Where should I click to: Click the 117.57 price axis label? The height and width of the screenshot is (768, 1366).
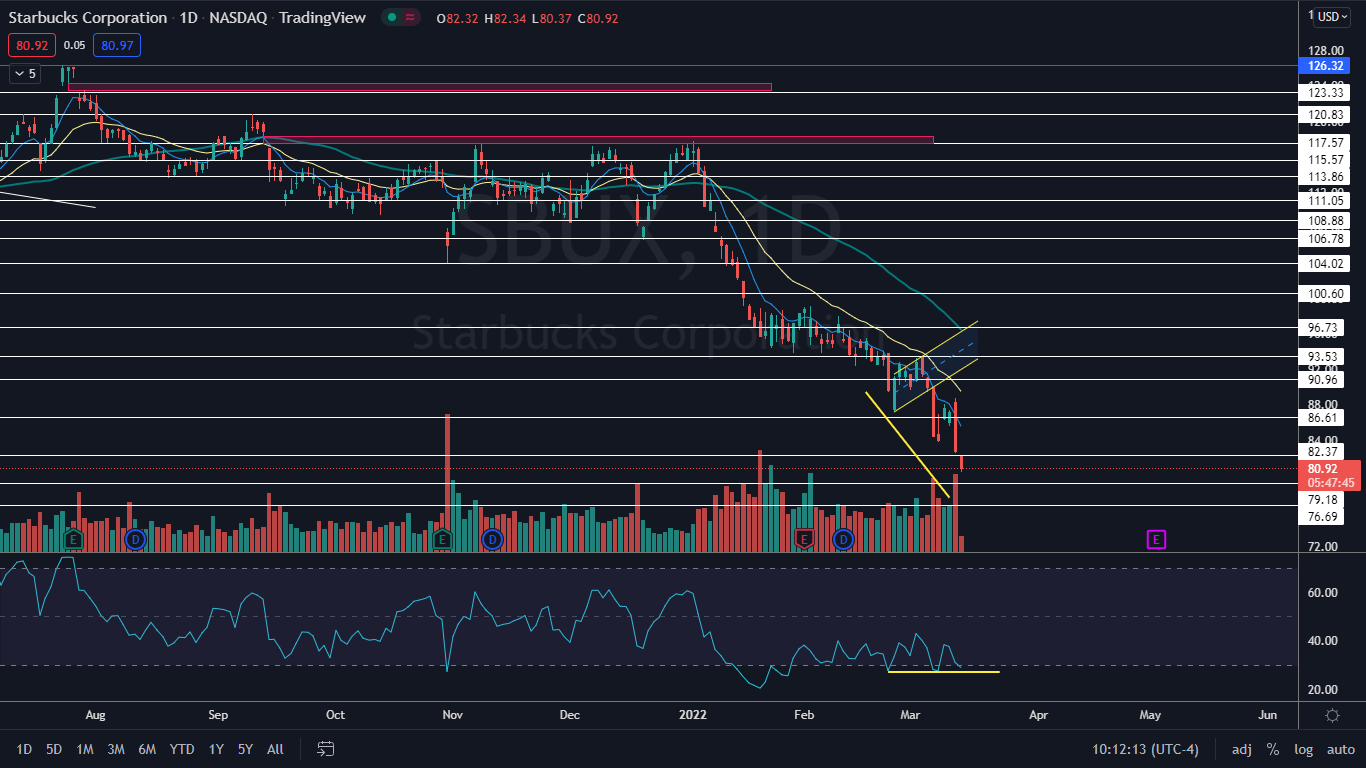coord(1324,143)
